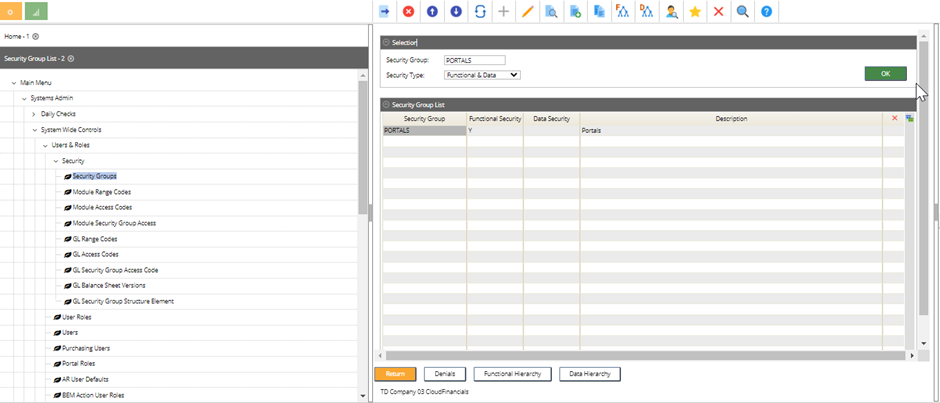
Task: Click the orange pencil edit toolbar icon
Action: pos(528,11)
